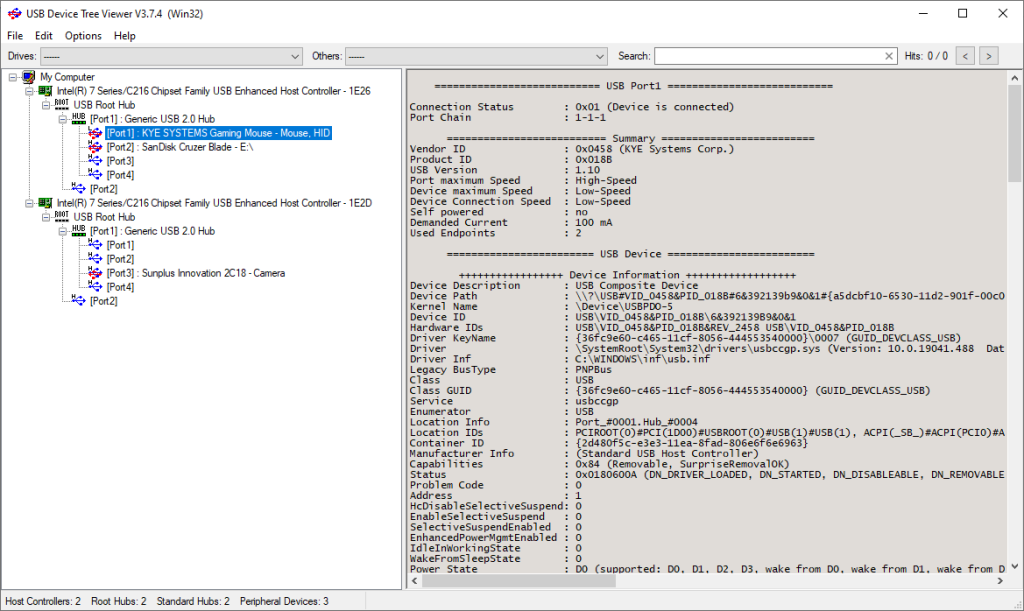Open the Help menu
Screen dimensions: 1024x611
click(x=125, y=35)
